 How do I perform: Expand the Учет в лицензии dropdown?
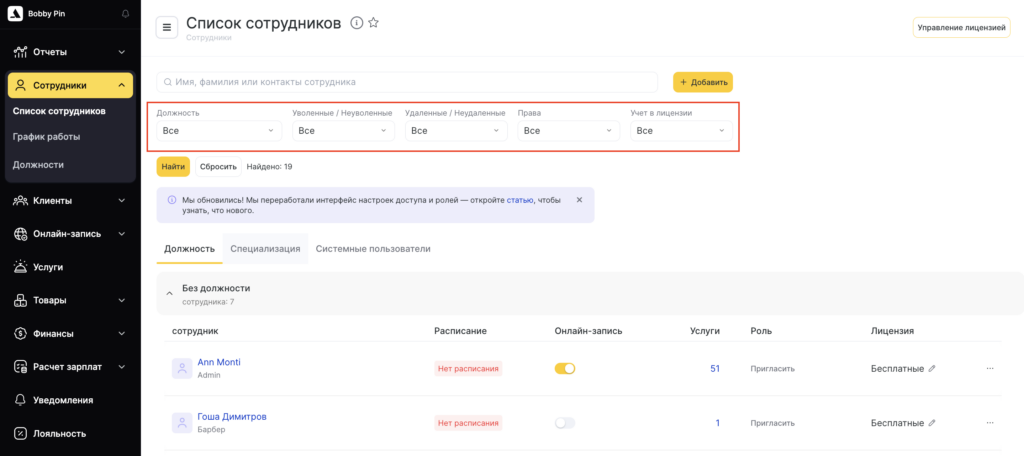click(x=681, y=131)
